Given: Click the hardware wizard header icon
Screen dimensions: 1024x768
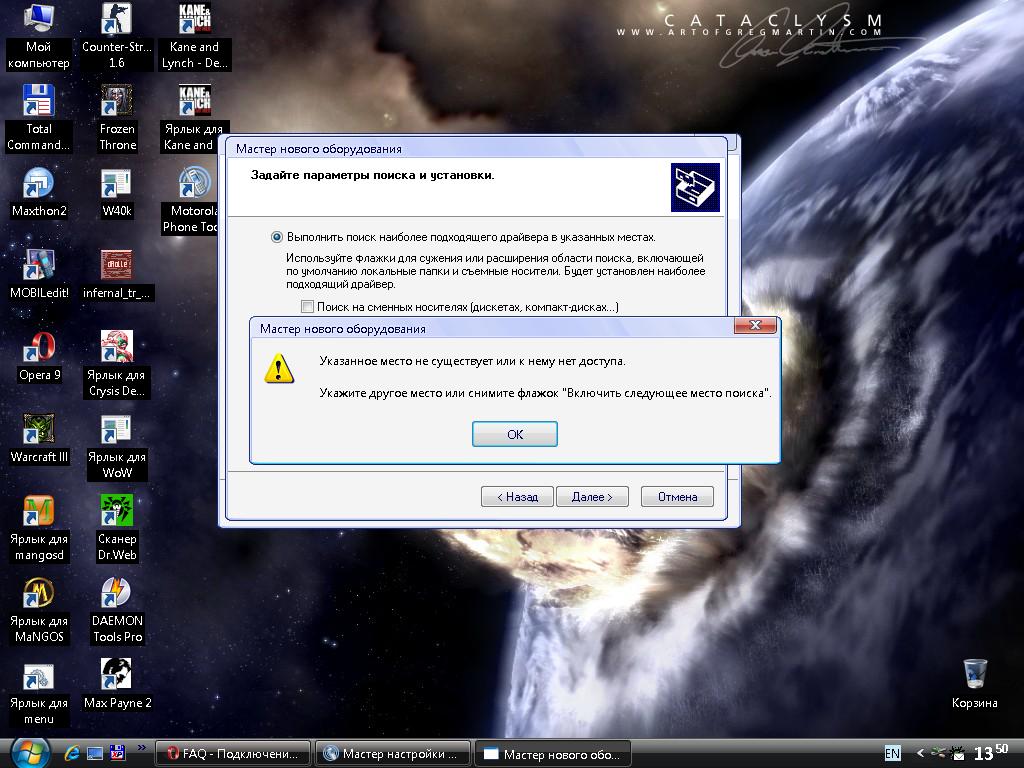Looking at the screenshot, I should coord(695,187).
